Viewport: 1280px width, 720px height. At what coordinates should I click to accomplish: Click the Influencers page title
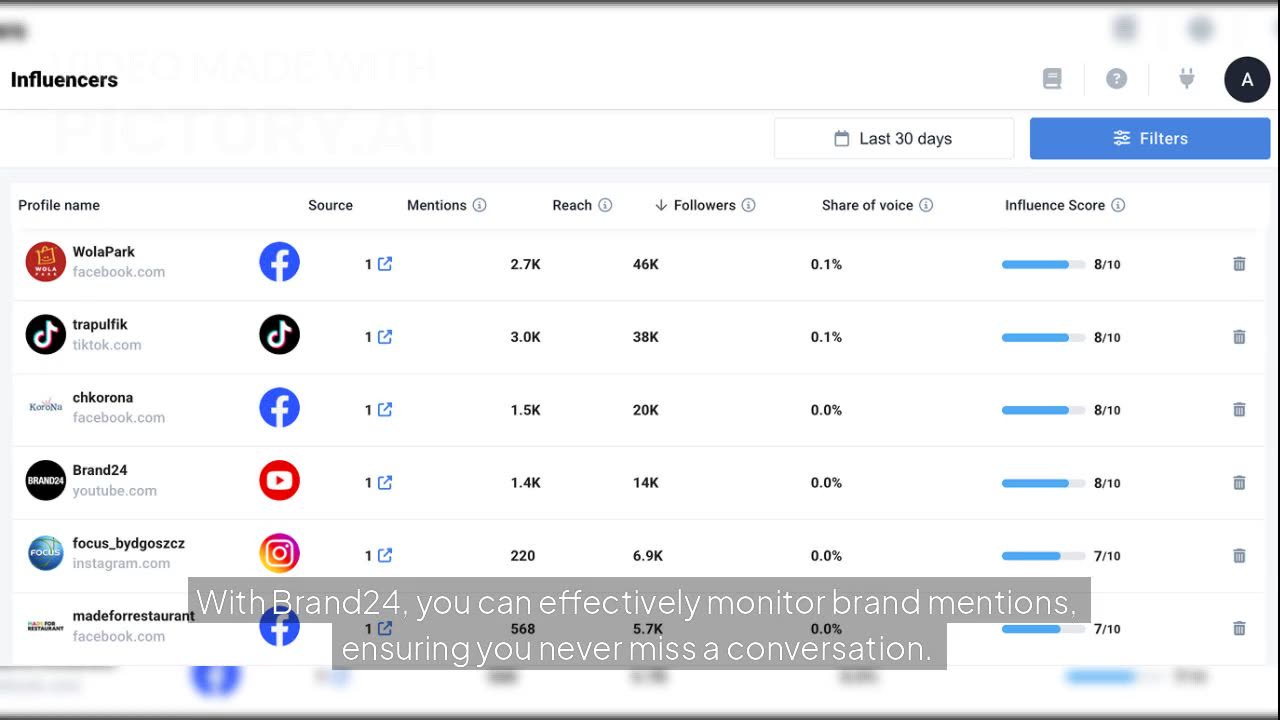[64, 80]
